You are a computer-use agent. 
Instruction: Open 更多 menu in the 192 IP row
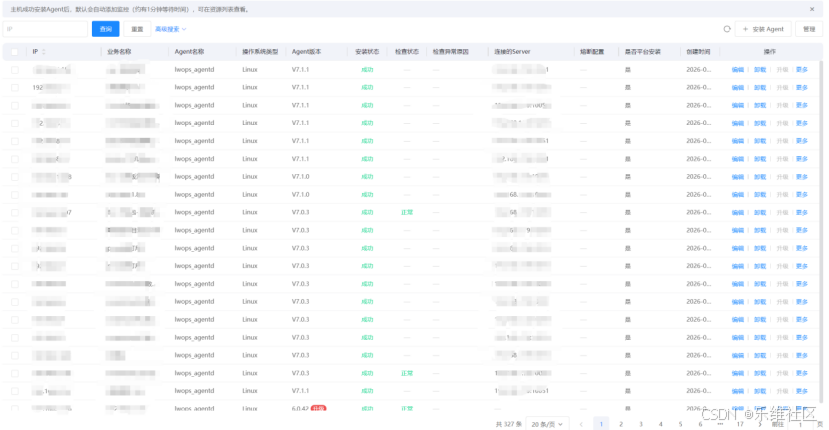point(802,87)
